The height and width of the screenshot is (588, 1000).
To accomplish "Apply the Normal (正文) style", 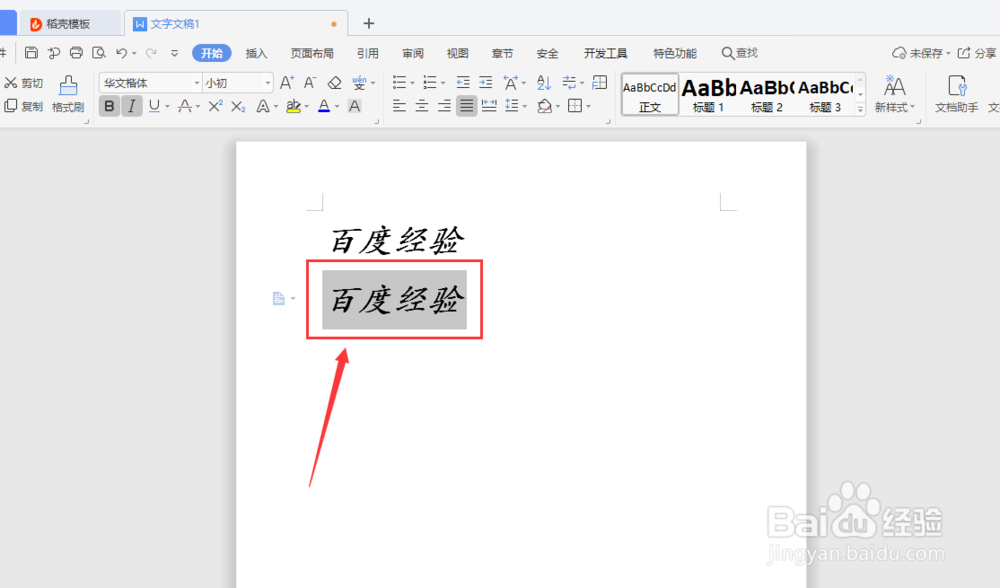I will [x=650, y=94].
